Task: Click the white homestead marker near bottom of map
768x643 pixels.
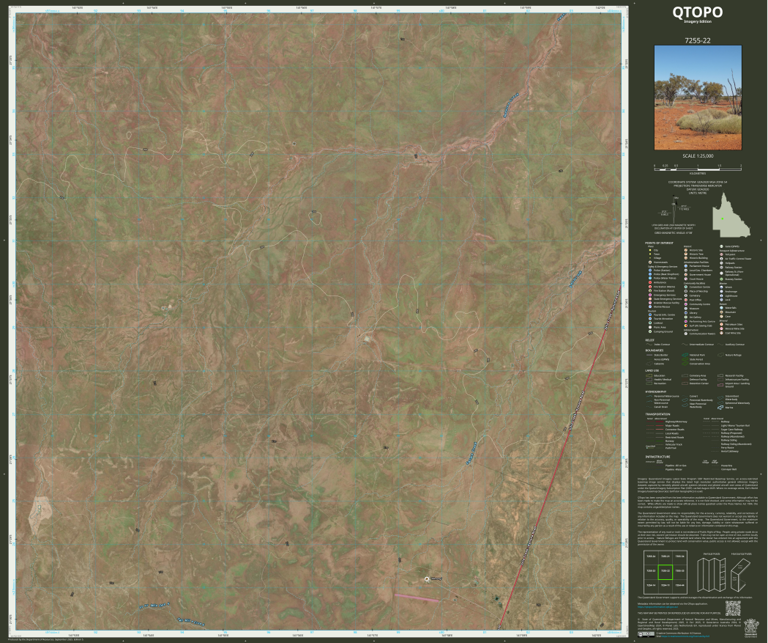Action: [427, 579]
